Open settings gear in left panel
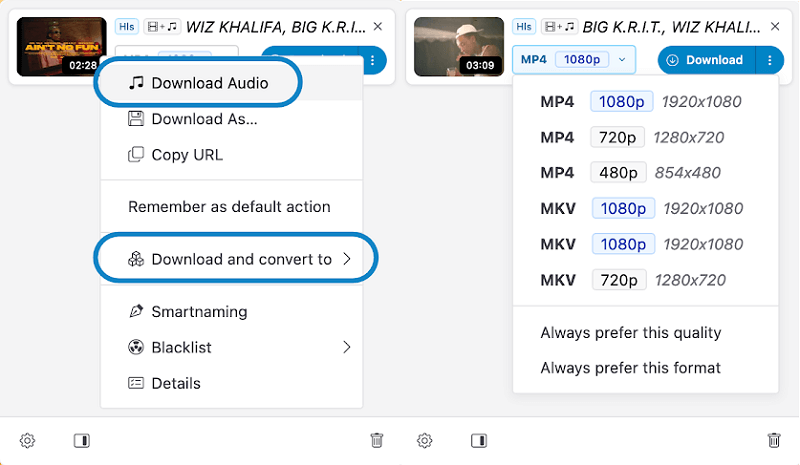The height and width of the screenshot is (465, 800). [x=28, y=440]
